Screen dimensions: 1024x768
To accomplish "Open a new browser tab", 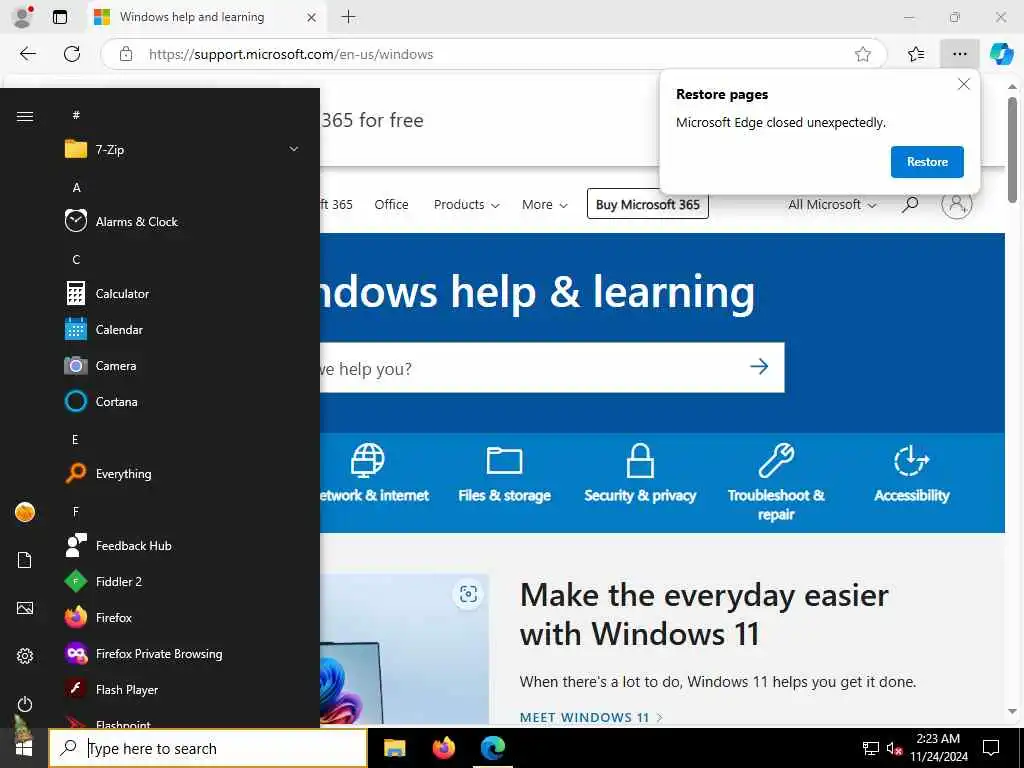I will (349, 17).
